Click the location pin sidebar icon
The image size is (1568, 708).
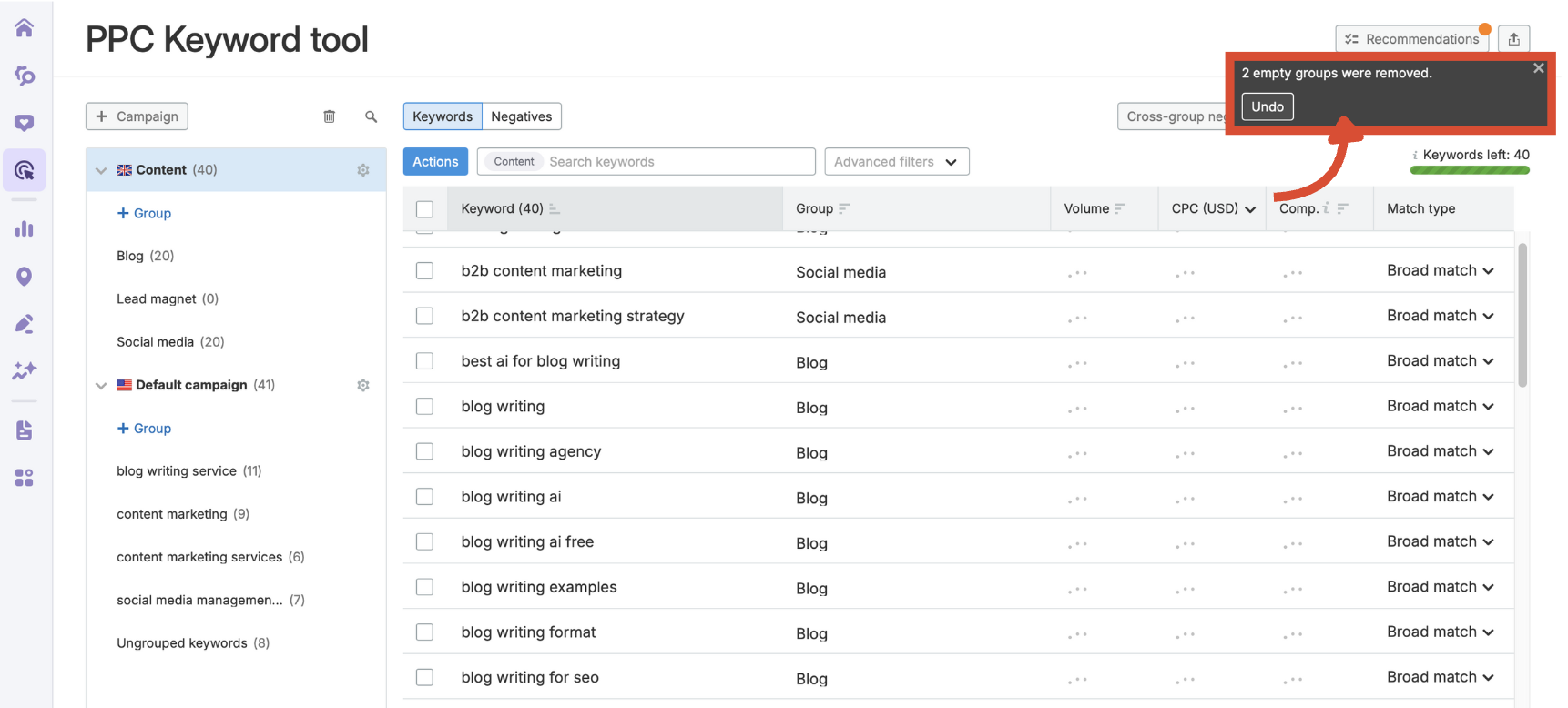pyautogui.click(x=25, y=277)
